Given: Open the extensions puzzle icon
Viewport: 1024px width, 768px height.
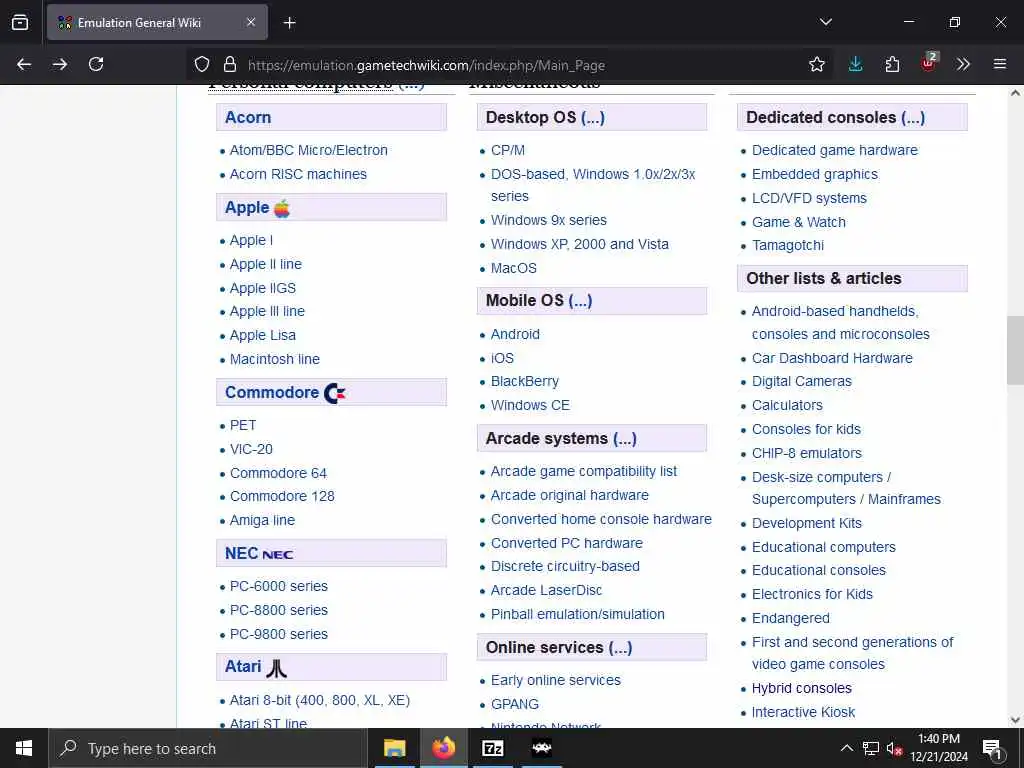Looking at the screenshot, I should click(x=892, y=64).
